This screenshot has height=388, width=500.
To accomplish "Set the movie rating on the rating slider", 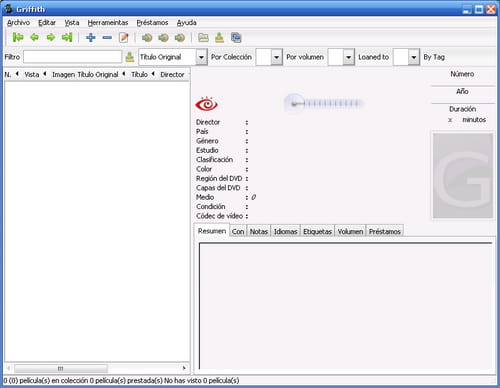I will click(x=323, y=104).
